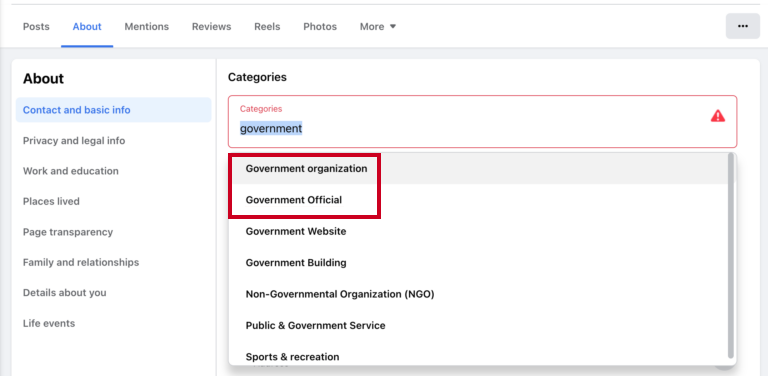
Task: Open the three-dot page options button
Action: (x=743, y=26)
